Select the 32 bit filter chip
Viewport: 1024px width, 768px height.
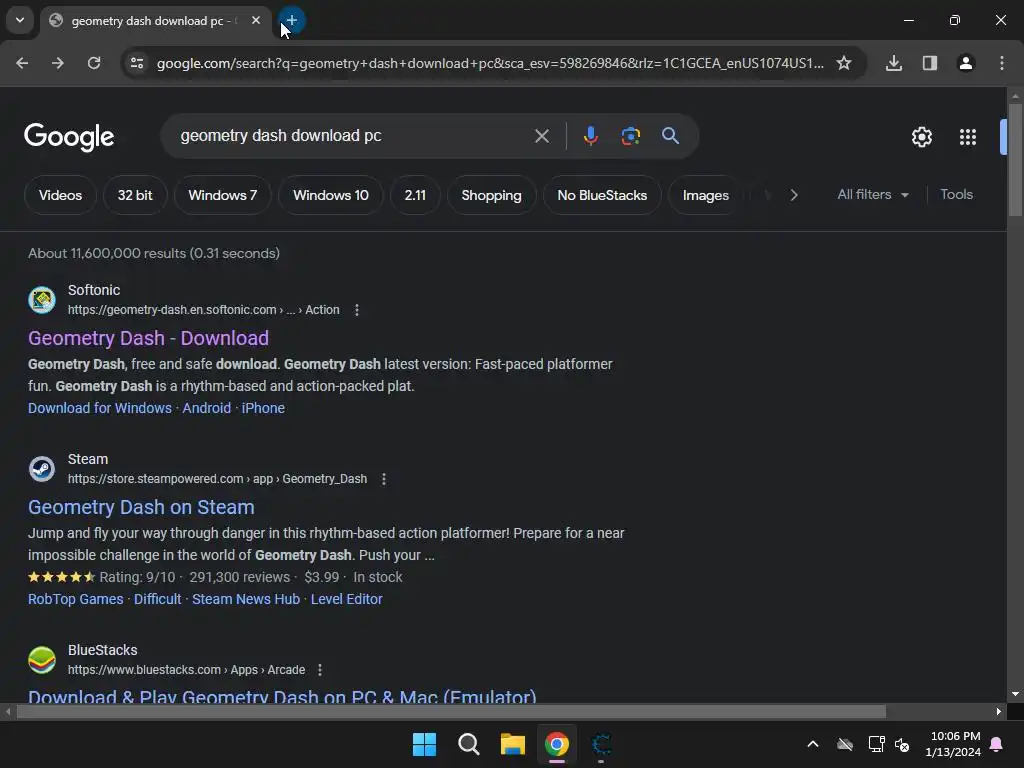point(135,195)
